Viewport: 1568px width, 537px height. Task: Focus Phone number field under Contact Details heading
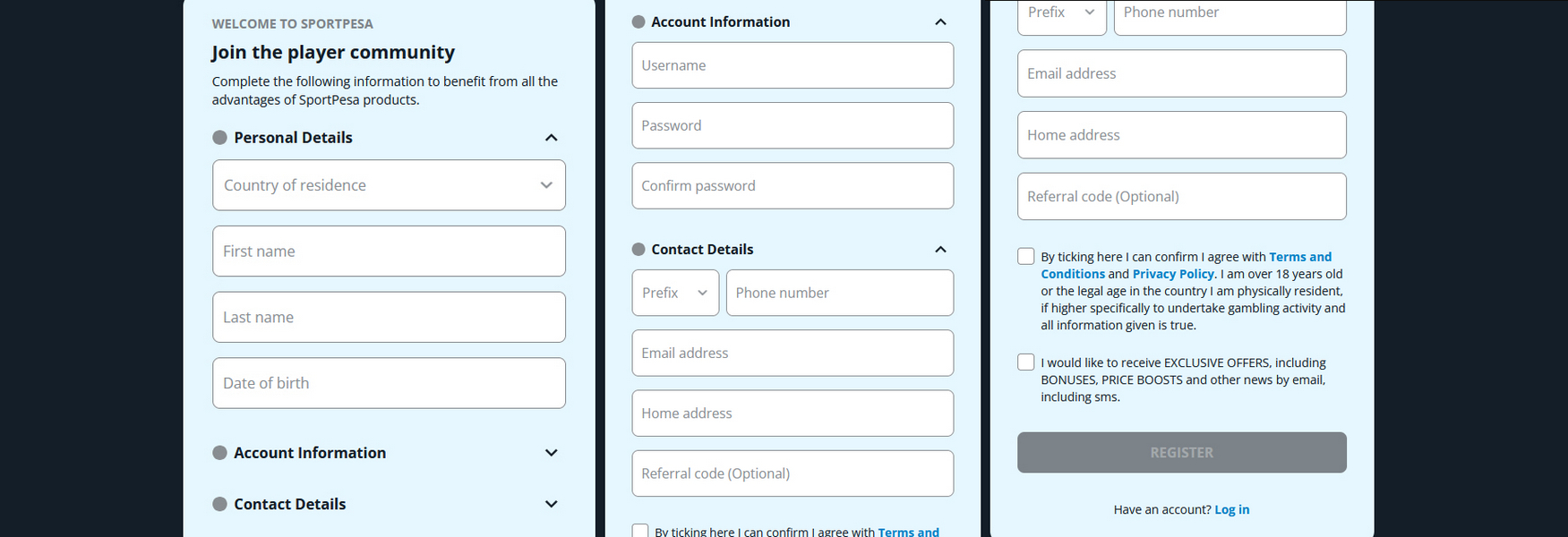(x=840, y=293)
